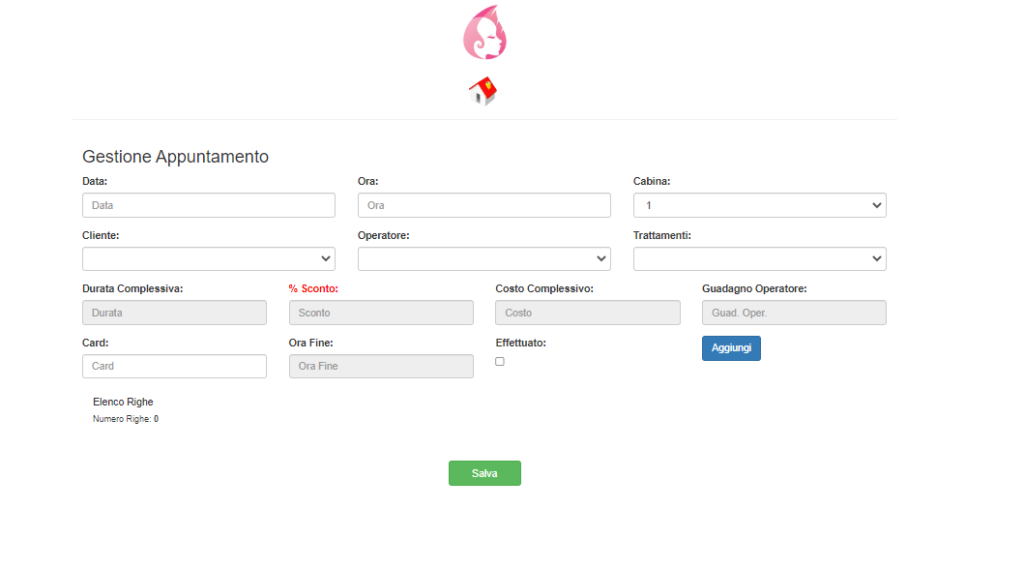Open the Cabina dropdown
The width and height of the screenshot is (1024, 569).
click(x=759, y=205)
